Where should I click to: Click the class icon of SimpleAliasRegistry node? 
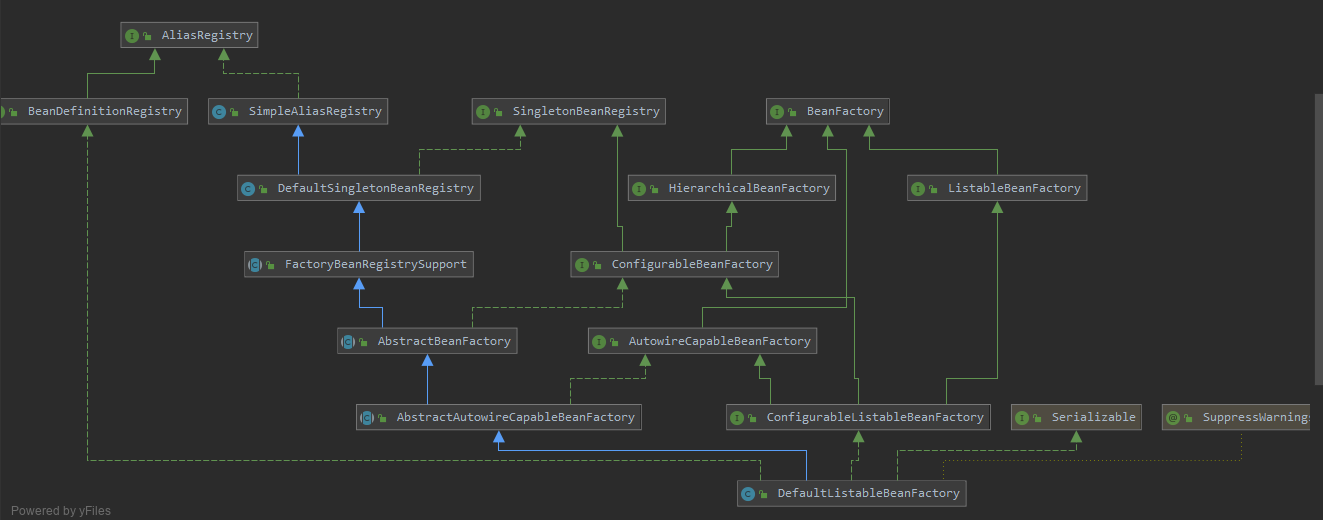(219, 112)
